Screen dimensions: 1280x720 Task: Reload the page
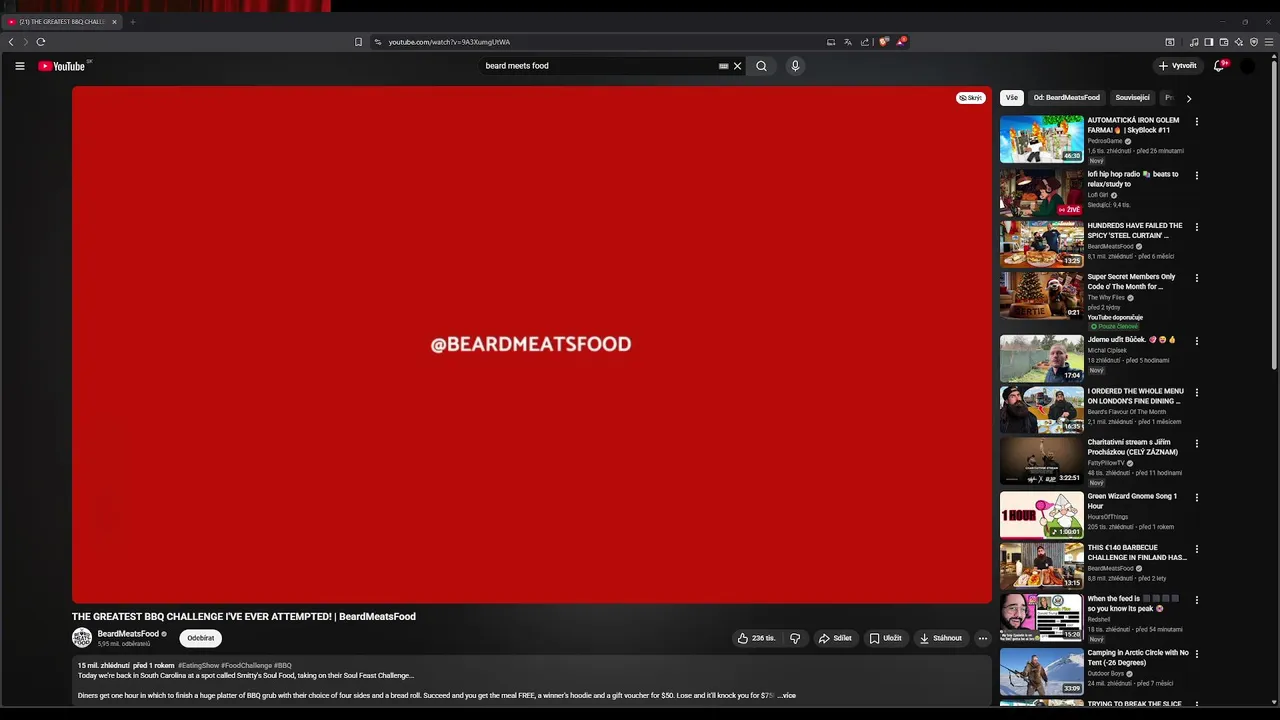pyautogui.click(x=41, y=42)
